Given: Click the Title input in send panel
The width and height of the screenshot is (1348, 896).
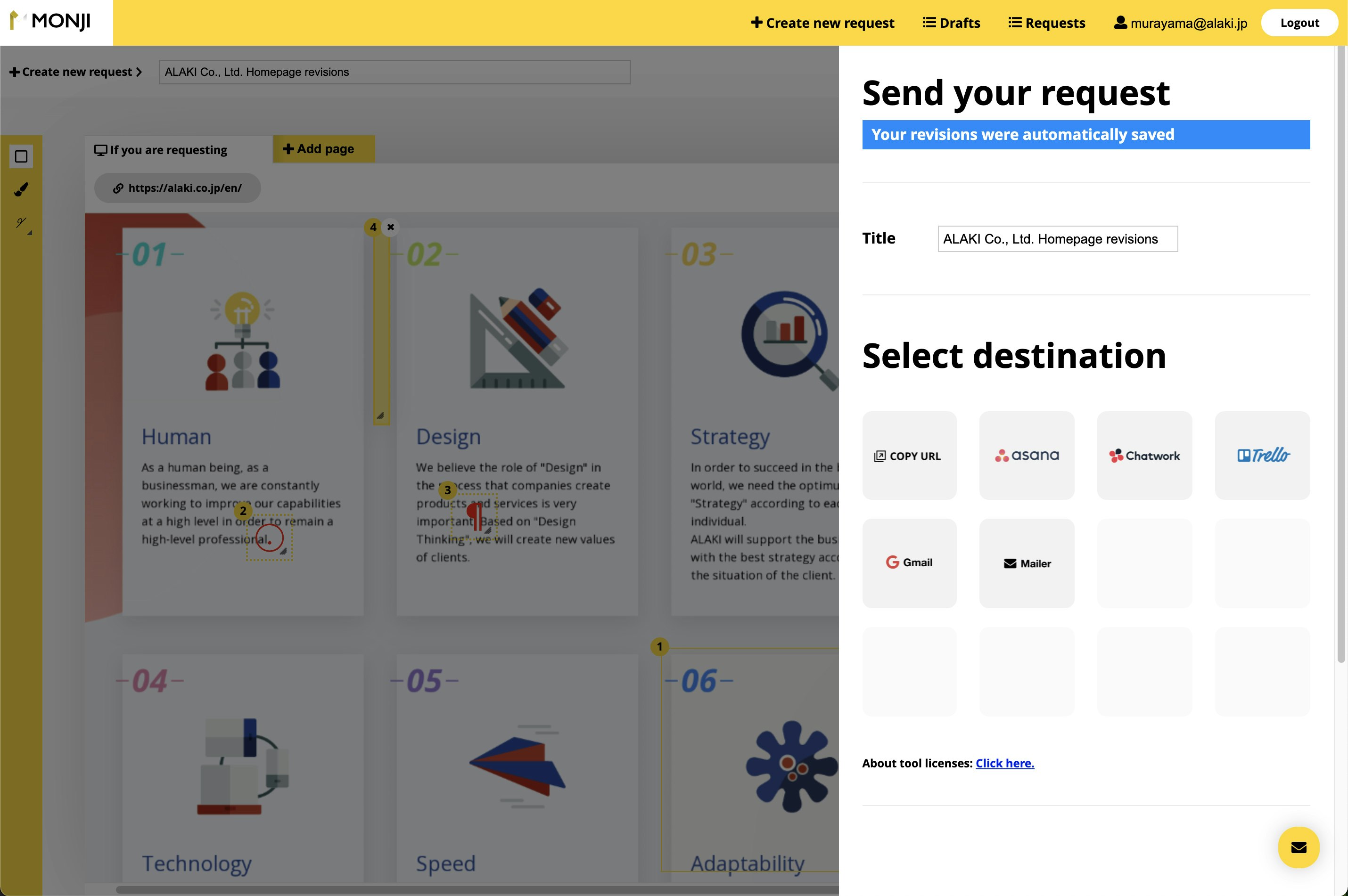Looking at the screenshot, I should [1057, 239].
